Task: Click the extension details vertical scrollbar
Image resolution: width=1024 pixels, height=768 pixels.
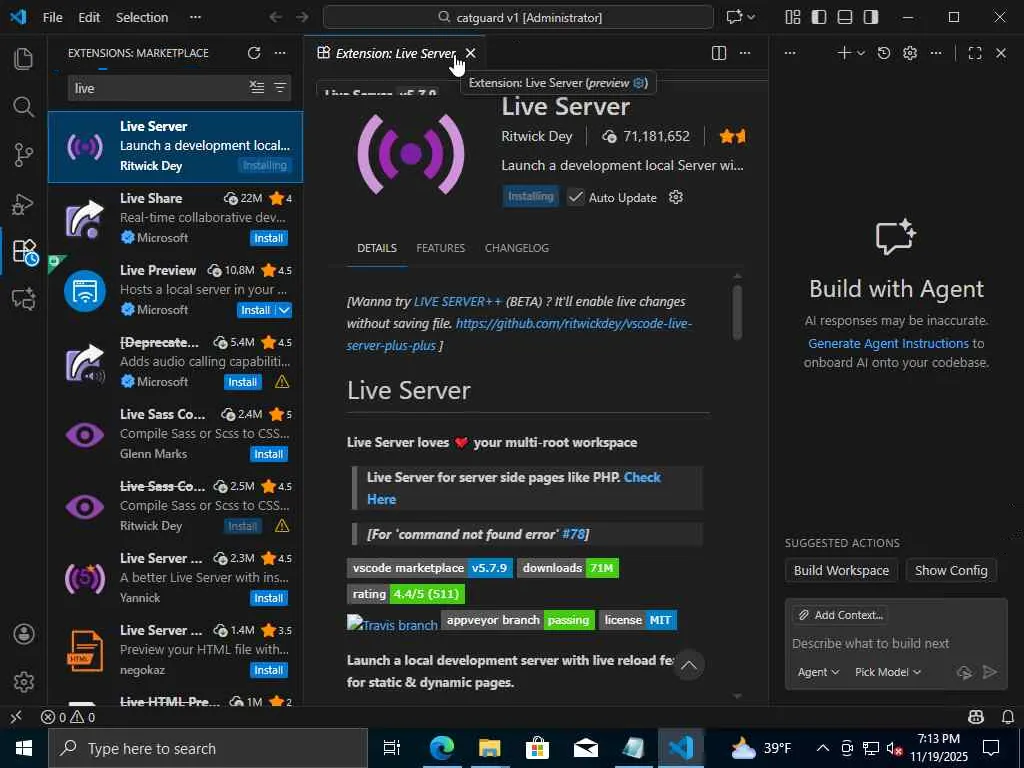Action: coord(737,312)
